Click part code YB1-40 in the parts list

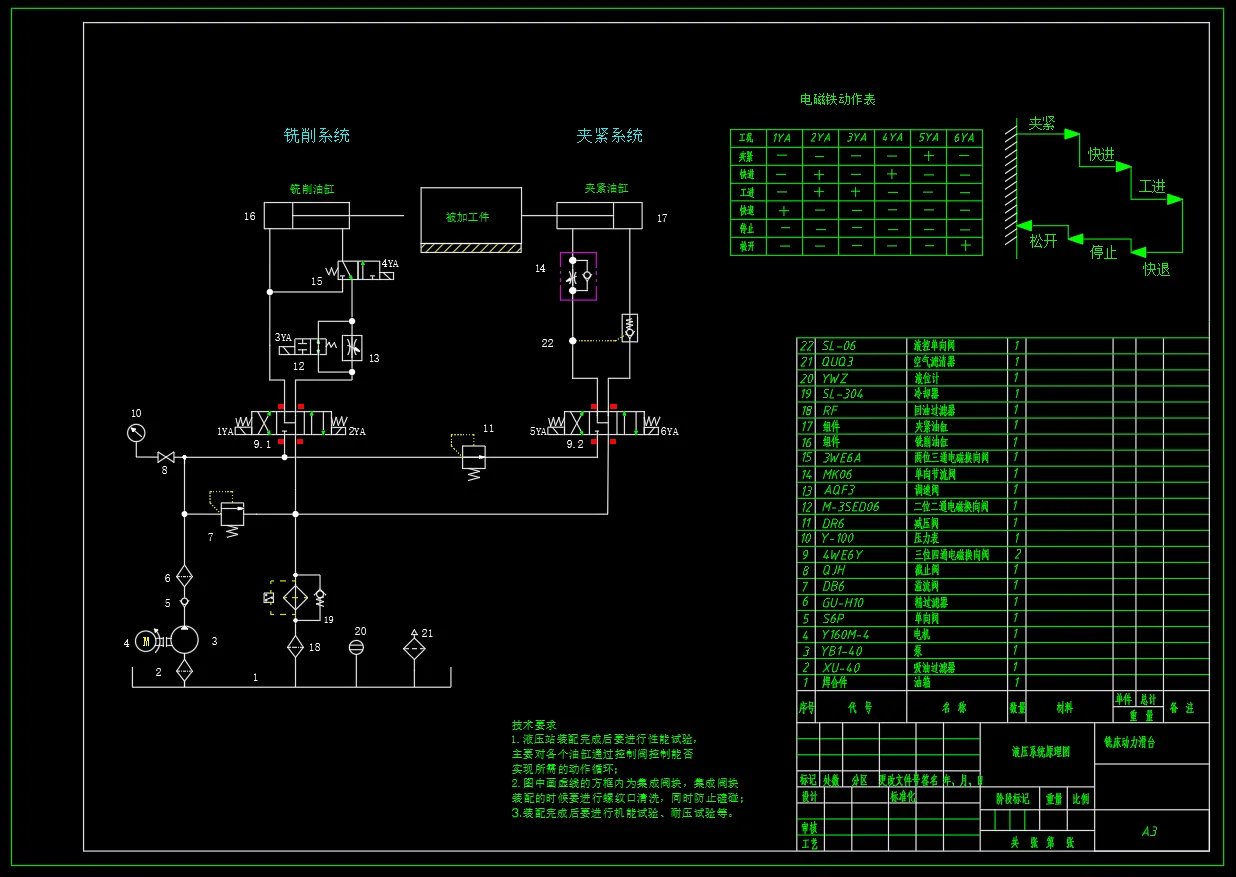(842, 651)
